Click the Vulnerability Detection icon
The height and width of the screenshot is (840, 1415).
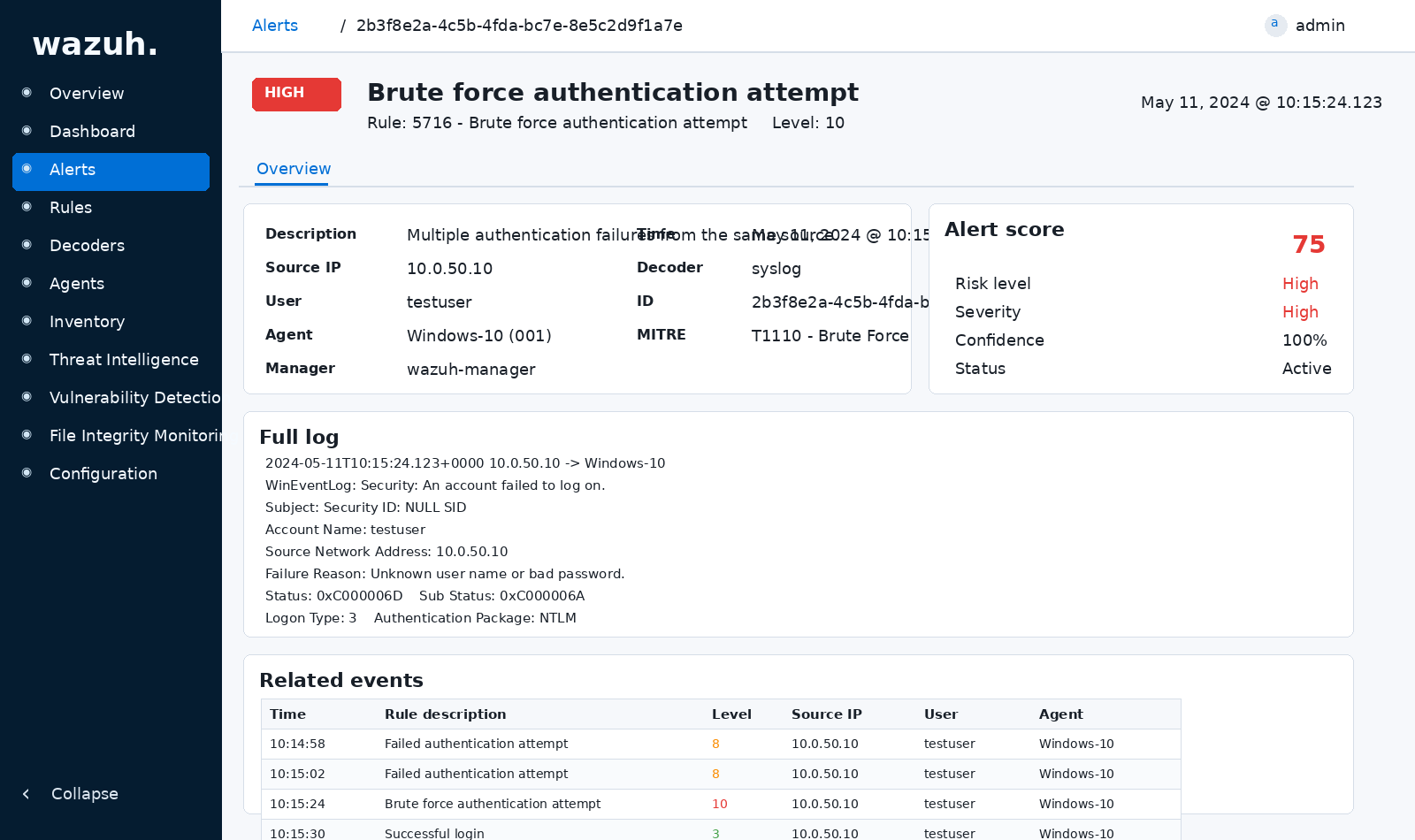pyautogui.click(x=27, y=397)
